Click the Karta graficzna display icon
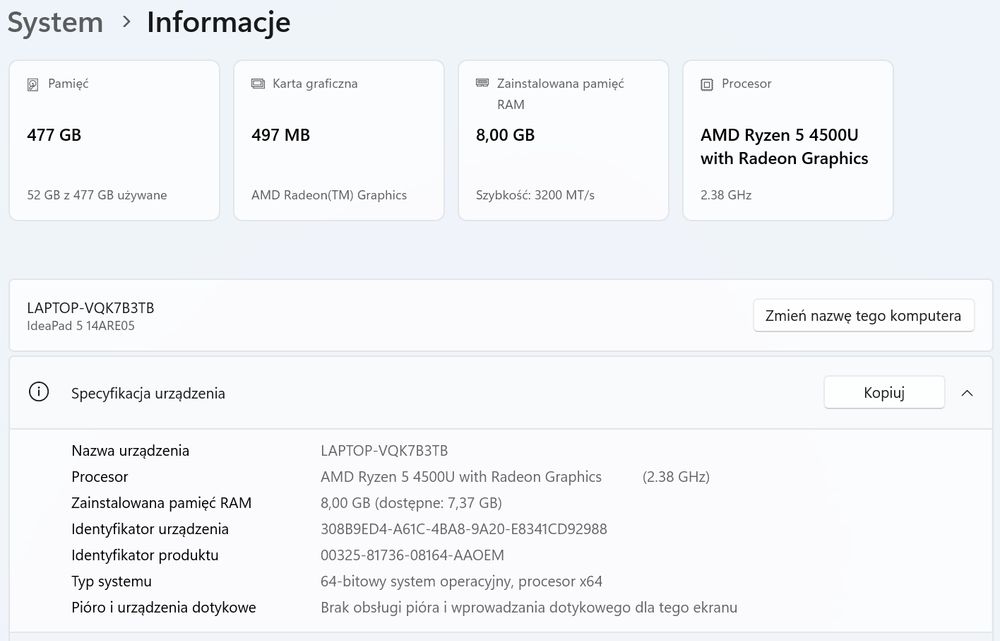The width and height of the screenshot is (1000, 641). (258, 84)
